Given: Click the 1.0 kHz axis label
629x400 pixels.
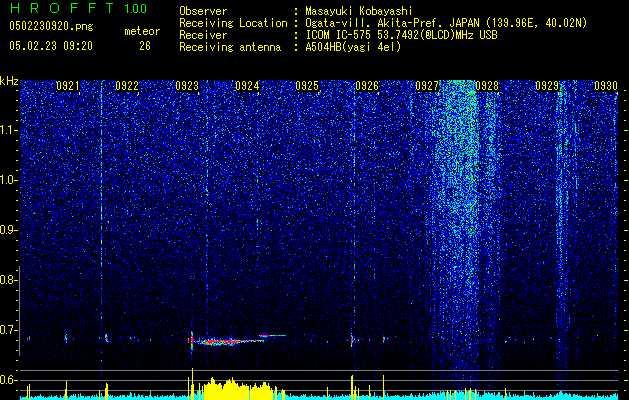Looking at the screenshot, I should click(8, 180).
